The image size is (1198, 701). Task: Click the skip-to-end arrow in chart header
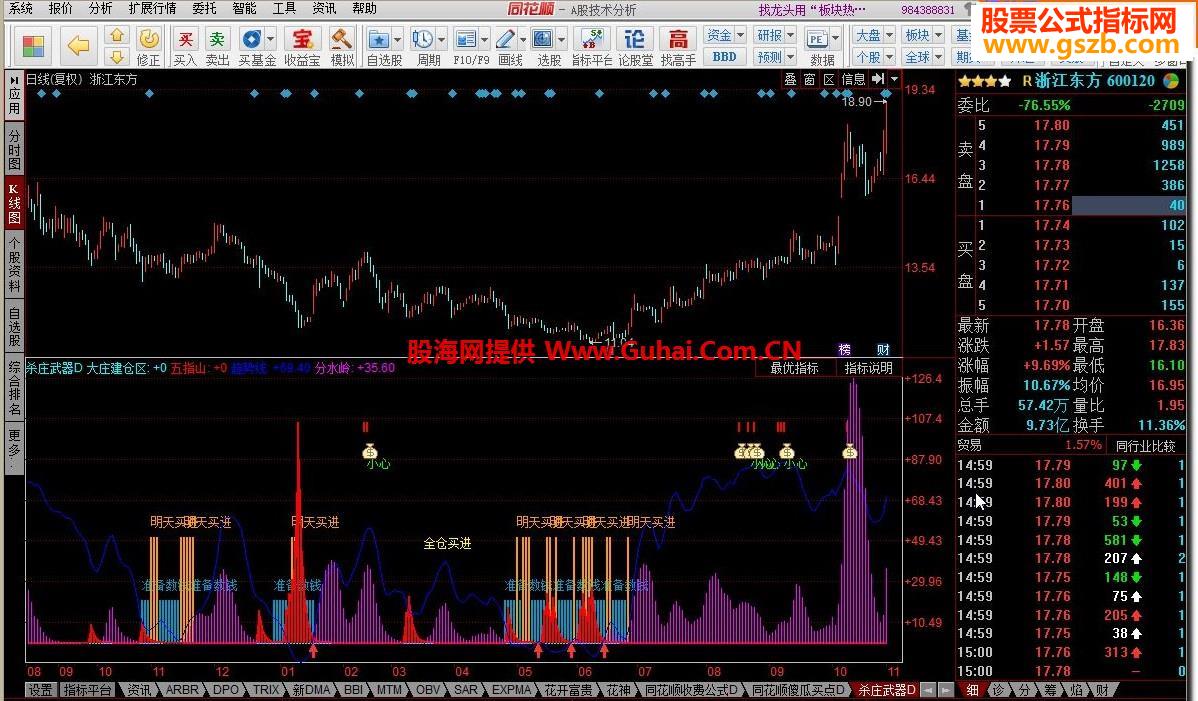click(x=878, y=79)
